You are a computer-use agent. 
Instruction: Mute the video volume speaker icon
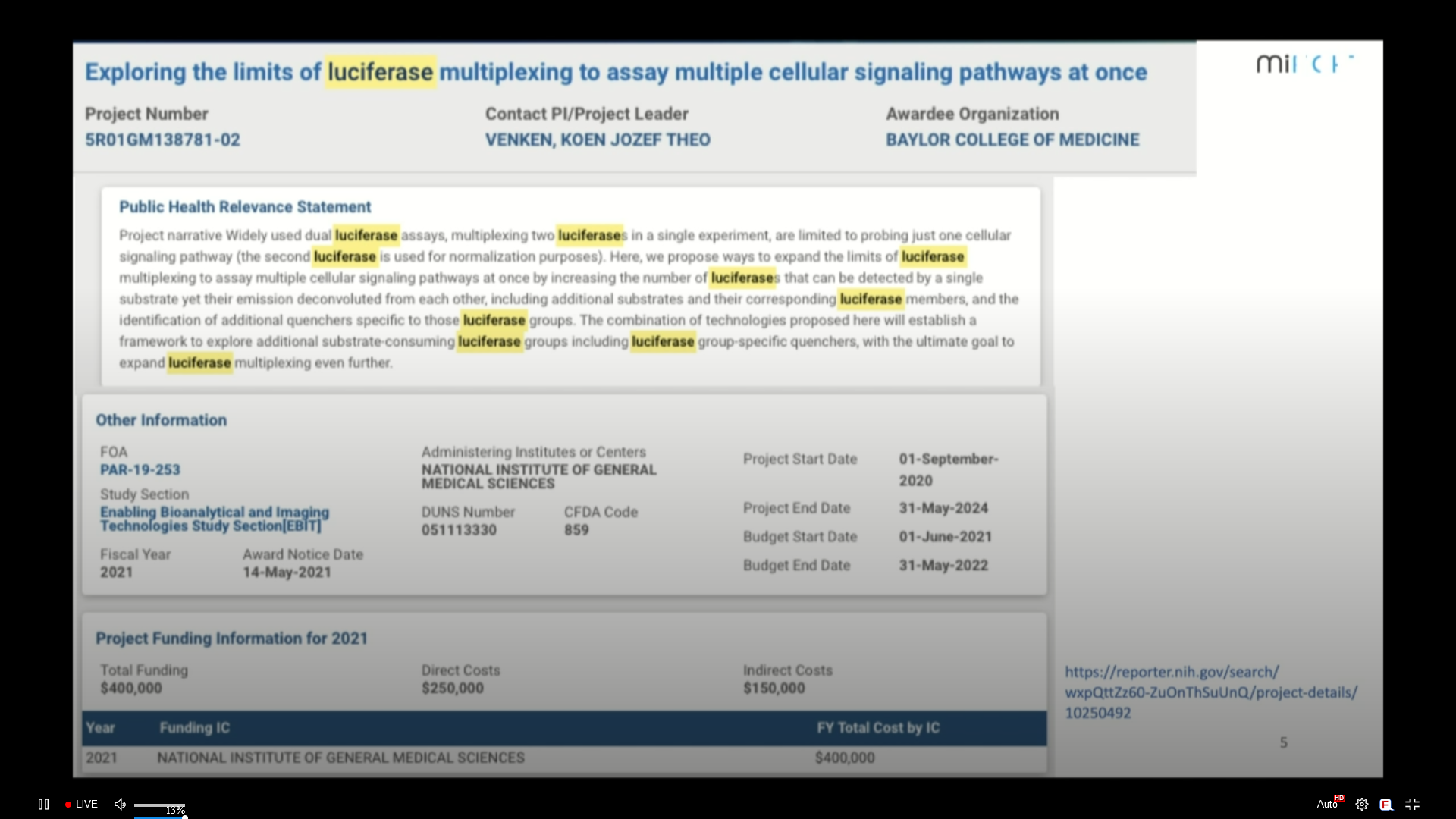(x=120, y=804)
